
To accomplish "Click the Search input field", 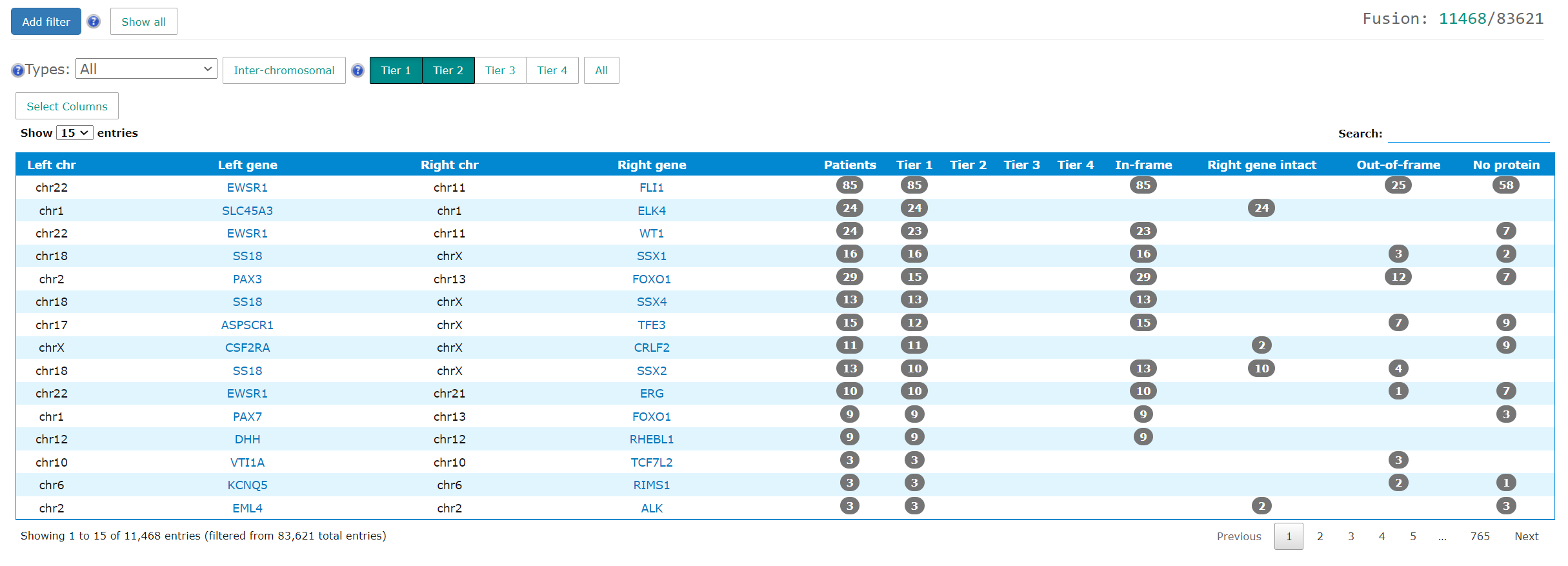I will point(1468,134).
